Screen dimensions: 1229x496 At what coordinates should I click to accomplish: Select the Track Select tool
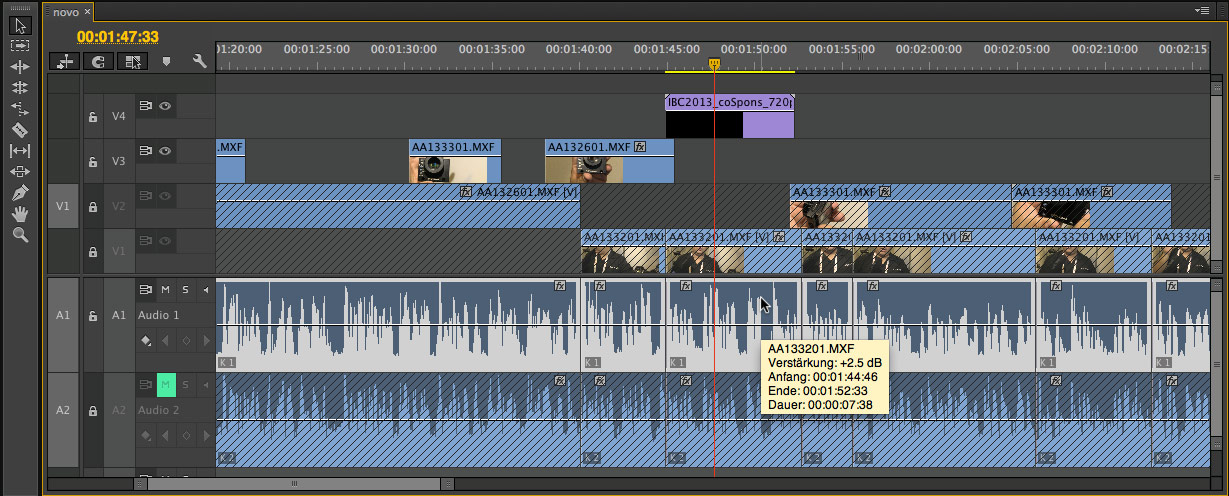[19, 45]
